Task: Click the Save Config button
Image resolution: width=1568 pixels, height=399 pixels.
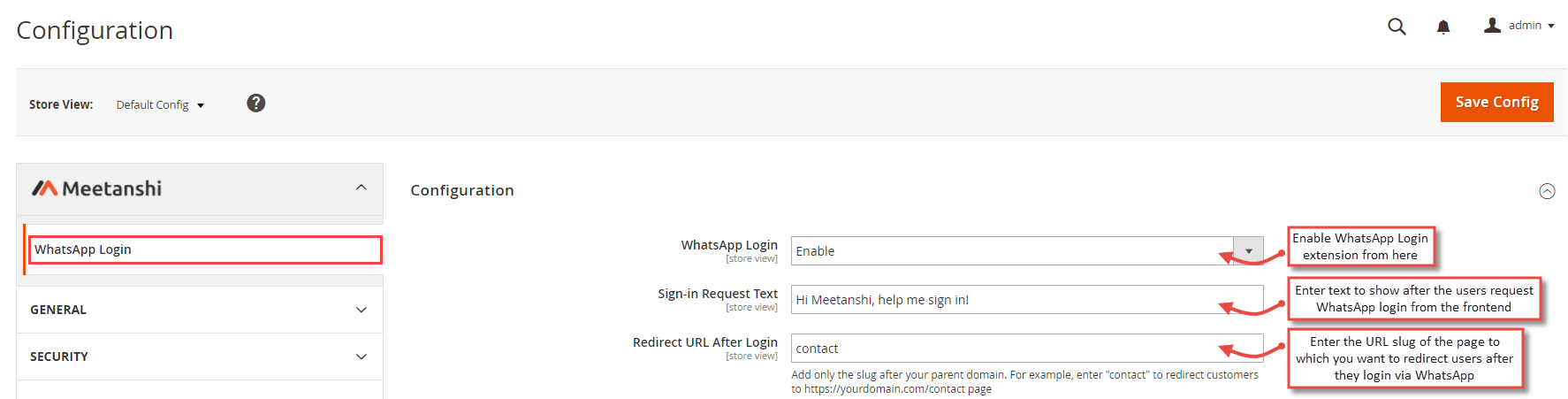Action: coord(1496,102)
